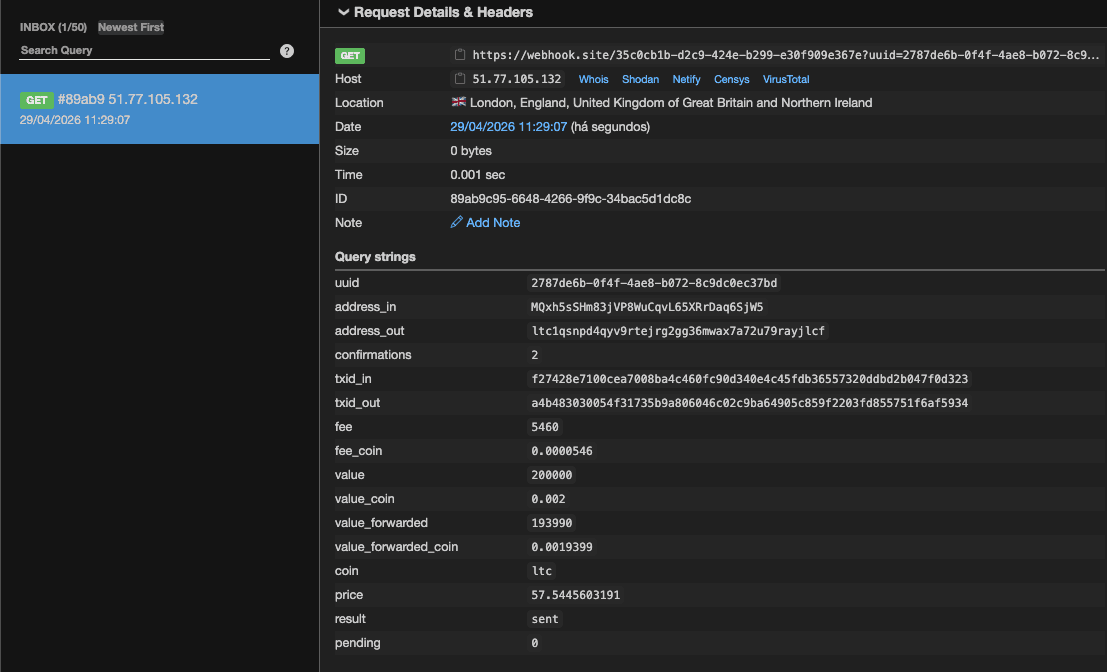The image size is (1107, 672).
Task: Click value_forwarded_coin value 0.0019399
Action: pyautogui.click(x=561, y=547)
